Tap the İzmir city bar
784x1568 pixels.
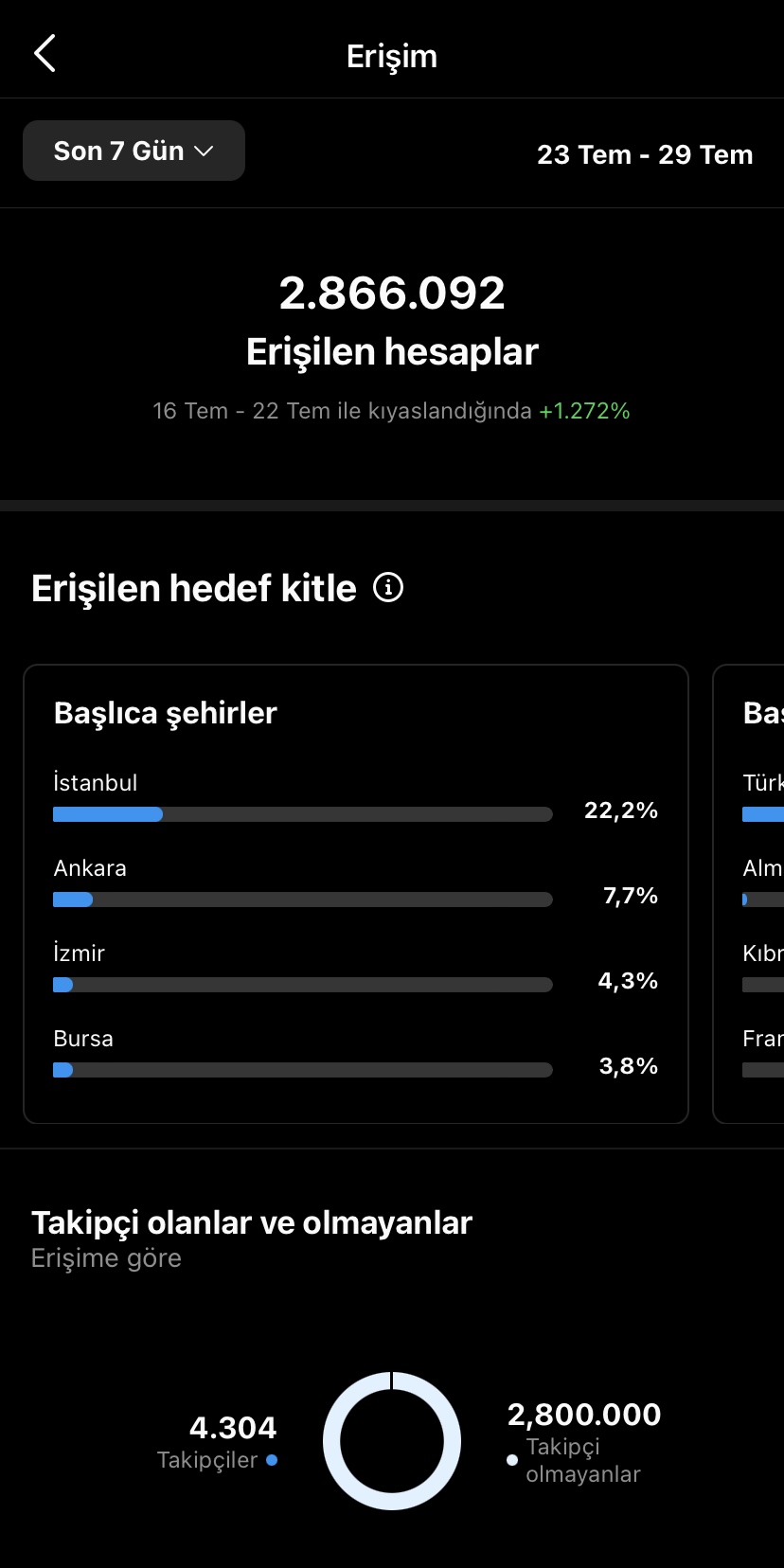coord(303,985)
